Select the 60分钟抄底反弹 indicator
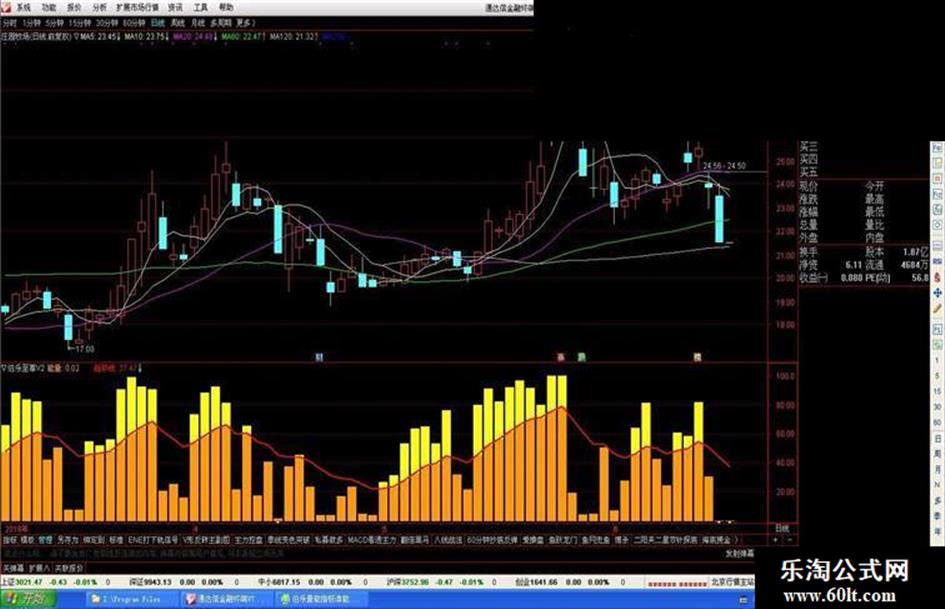 pyautogui.click(x=492, y=540)
